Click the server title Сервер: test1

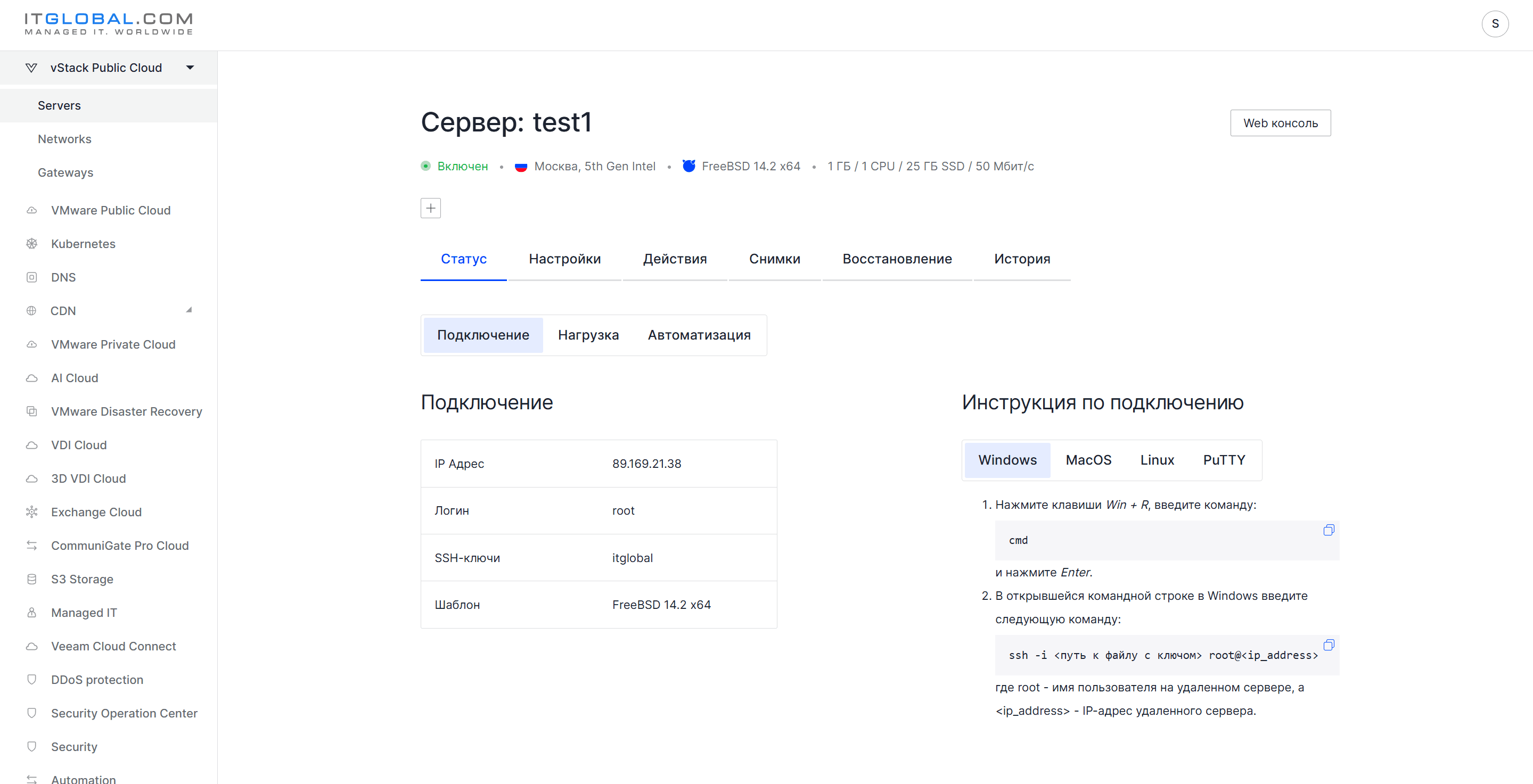(506, 122)
